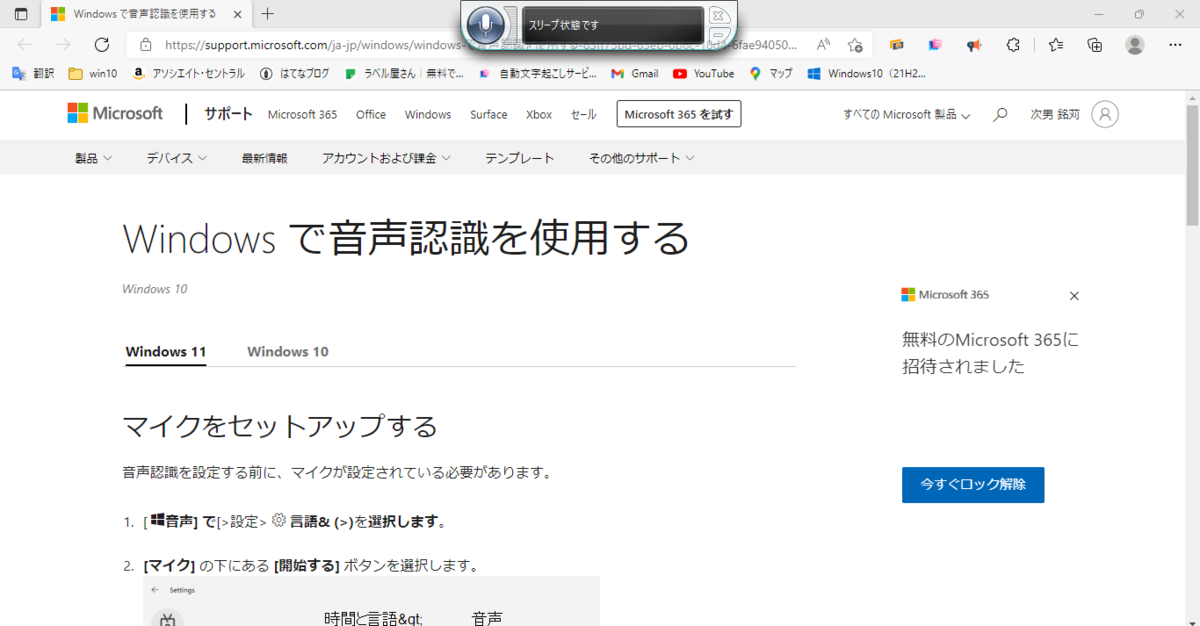Screen dimensions: 1200x626
Task: Click Microsoft 365 を試す button
Action: point(679,115)
